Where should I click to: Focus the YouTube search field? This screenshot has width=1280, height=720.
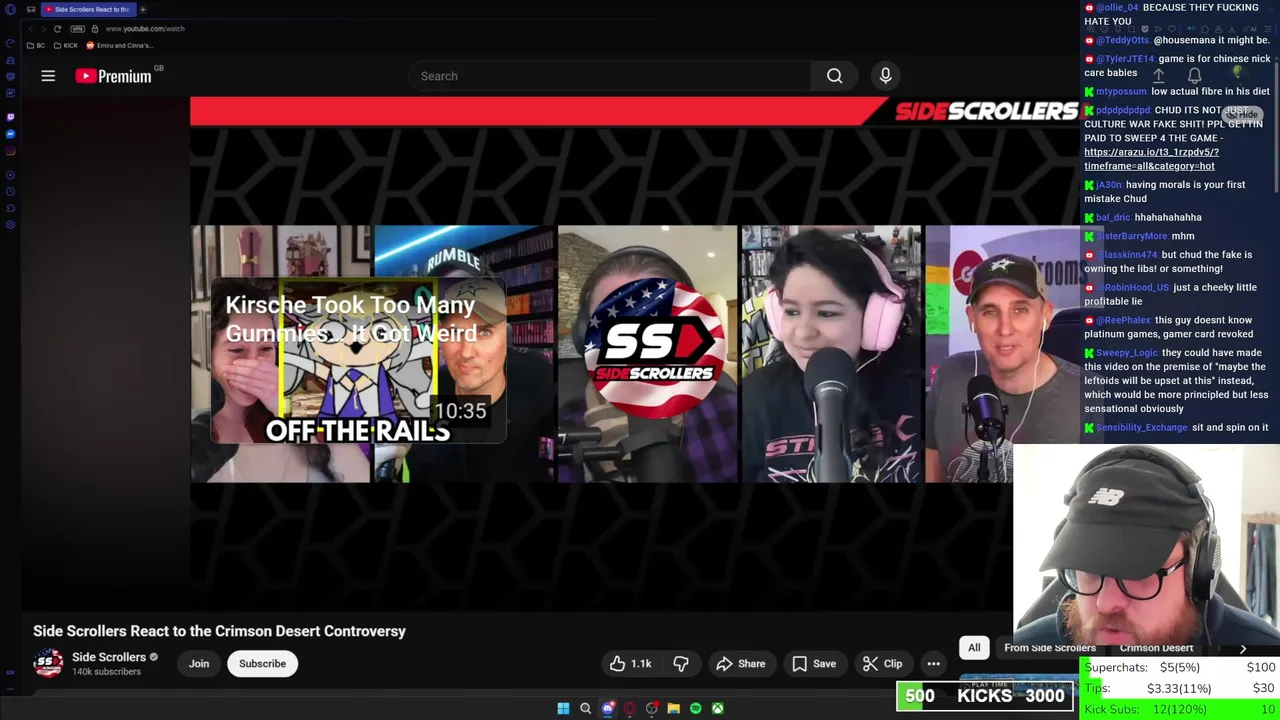[x=610, y=76]
